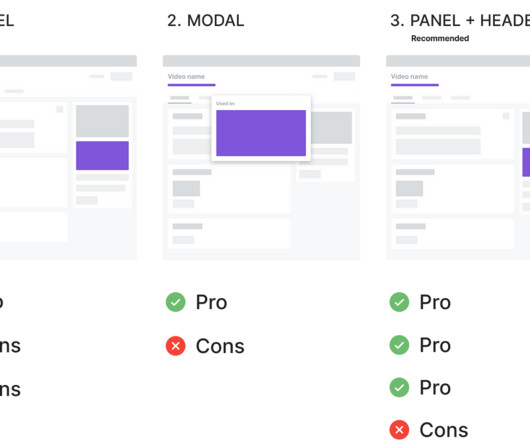Select 'Video name' tab in Modal mockup

click(186, 77)
